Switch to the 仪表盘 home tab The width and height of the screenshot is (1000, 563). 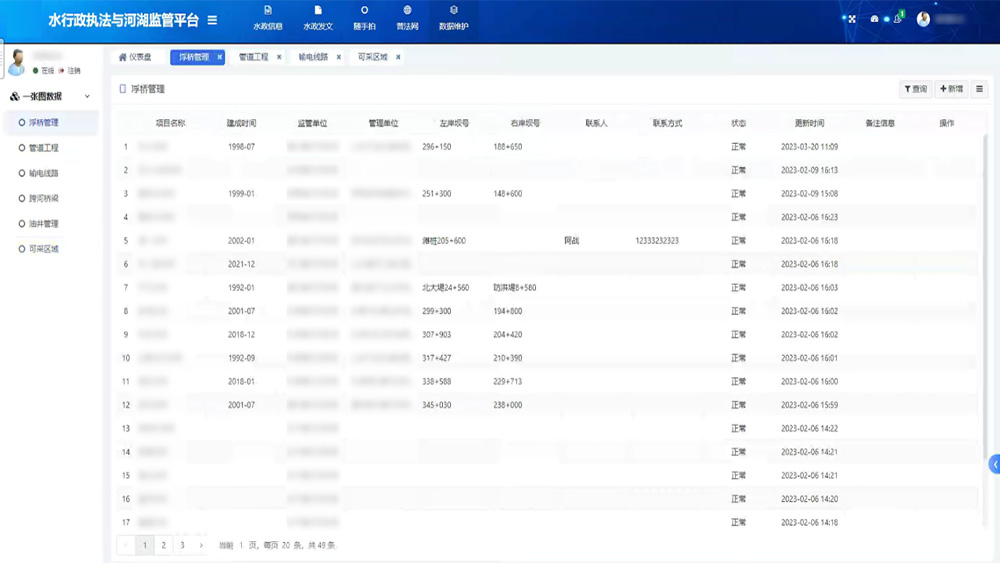coord(135,57)
